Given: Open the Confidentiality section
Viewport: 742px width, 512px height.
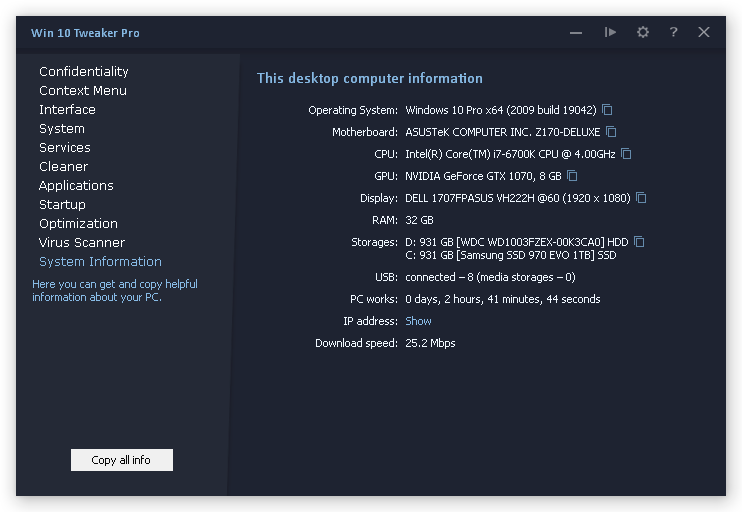Looking at the screenshot, I should click(83, 71).
